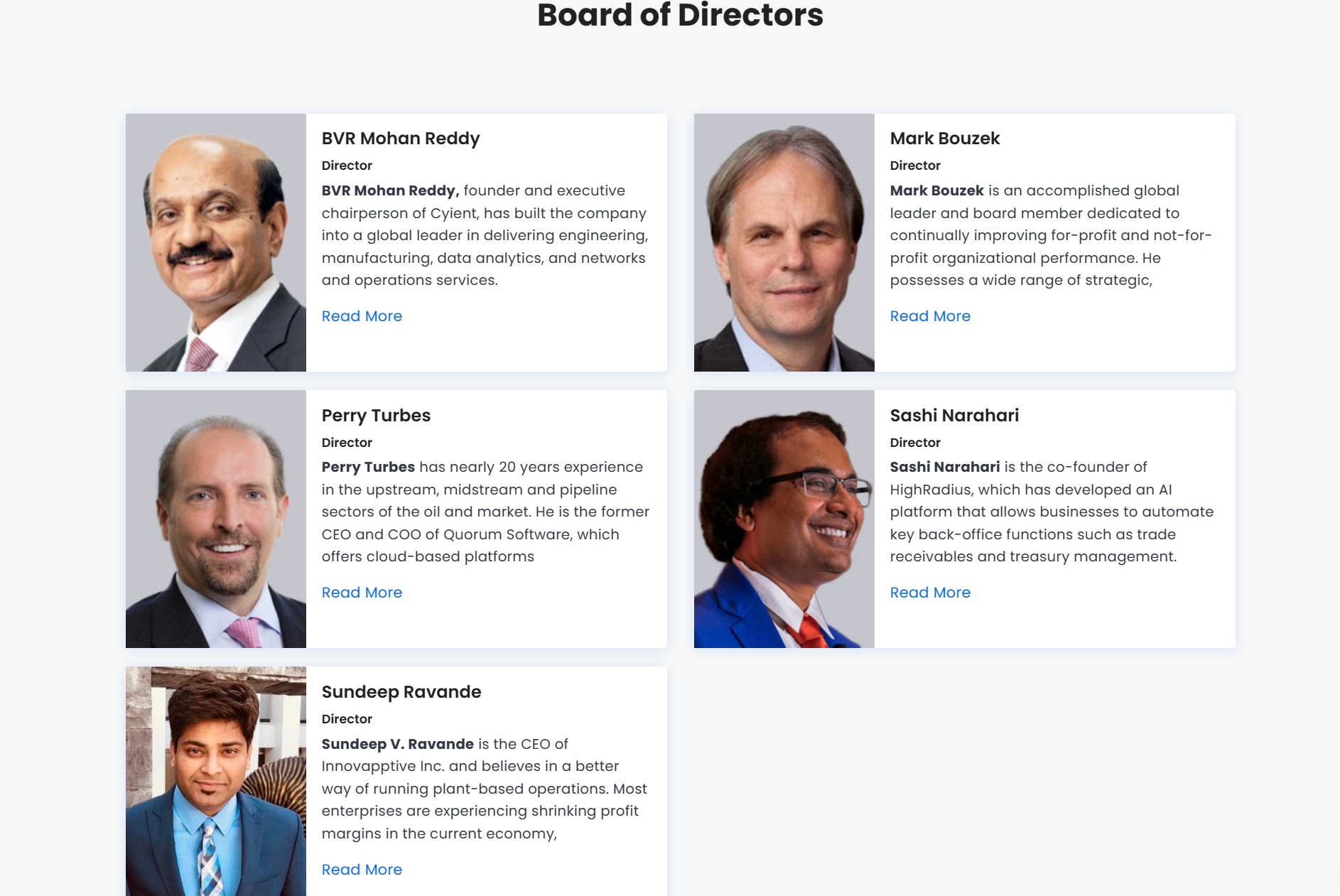Click the Board of Directors page heading
The image size is (1340, 896).
[680, 16]
